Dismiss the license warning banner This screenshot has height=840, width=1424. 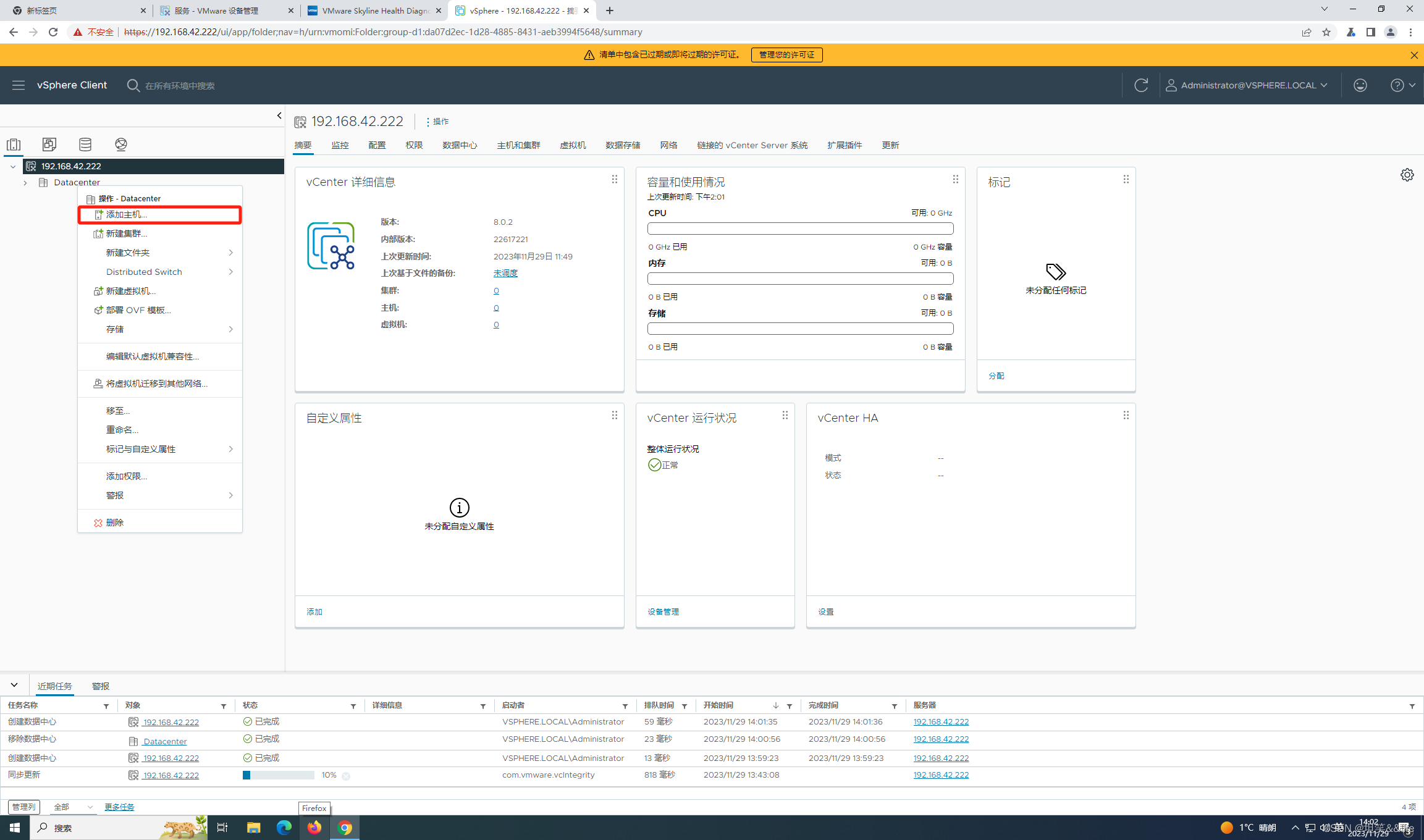[x=1414, y=55]
